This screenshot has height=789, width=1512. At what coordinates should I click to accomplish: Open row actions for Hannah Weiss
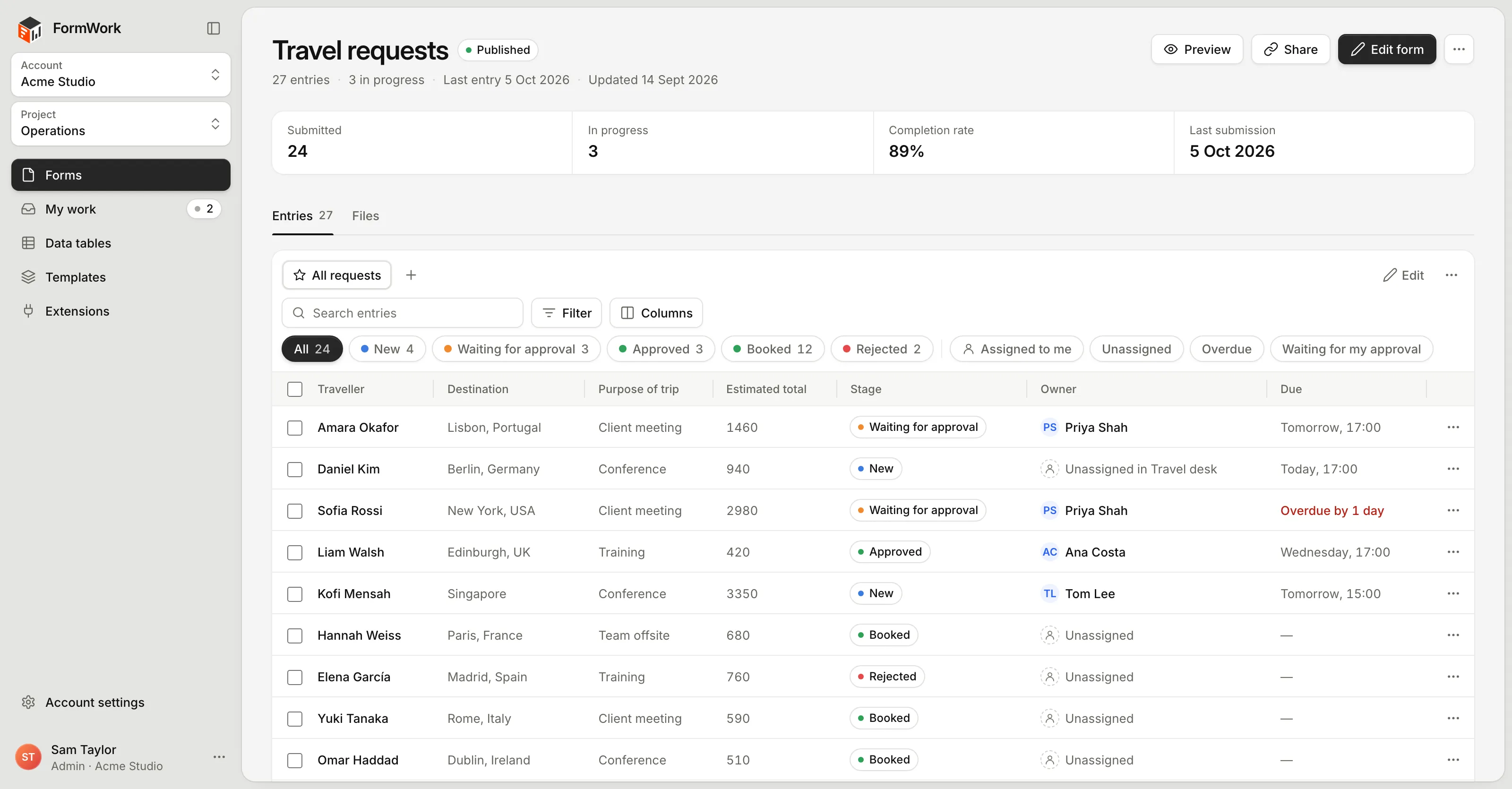[x=1453, y=635]
